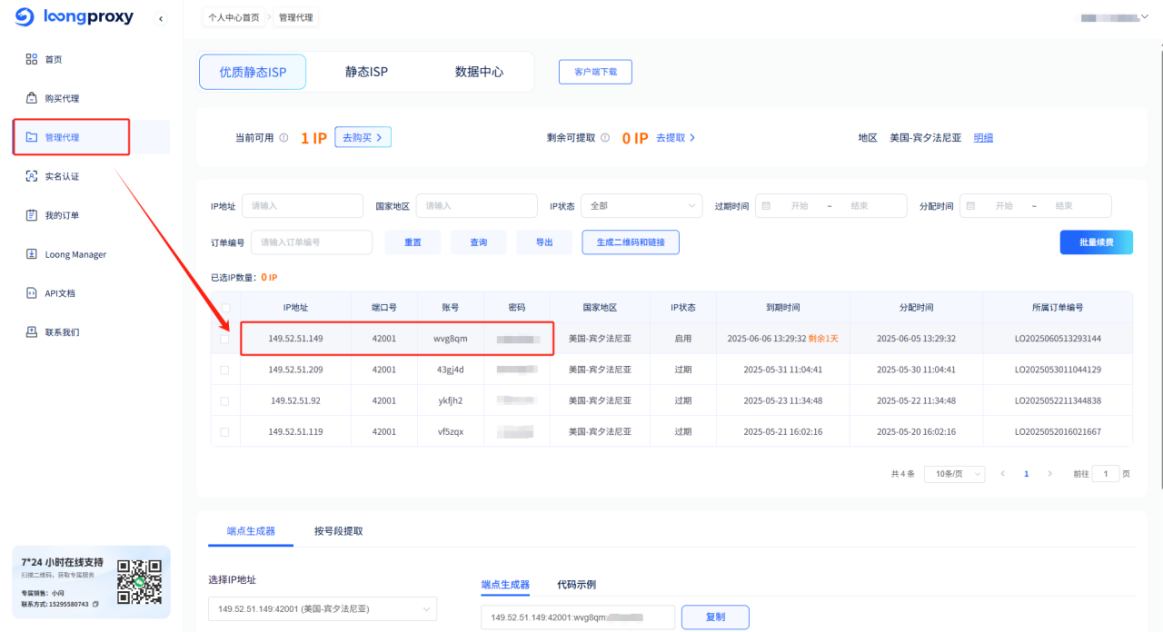The height and width of the screenshot is (632, 1163).
Task: Go to previous page arrow in pagination
Action: [x=1003, y=473]
